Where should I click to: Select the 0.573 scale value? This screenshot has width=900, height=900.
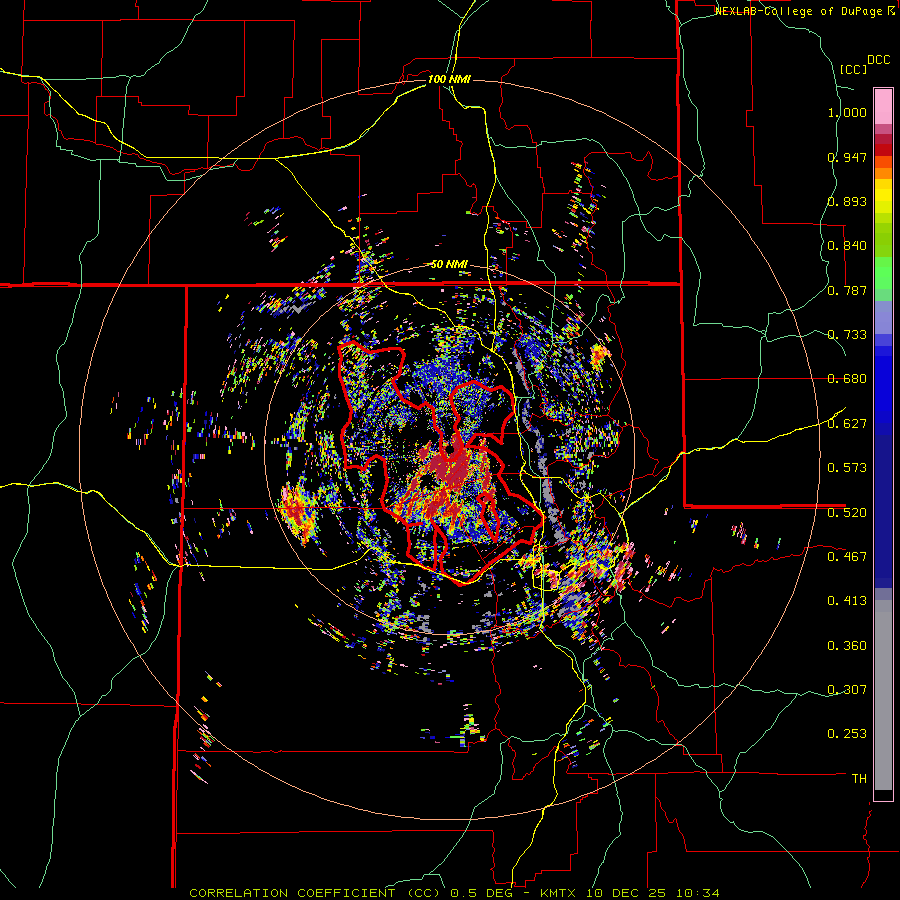pos(847,468)
